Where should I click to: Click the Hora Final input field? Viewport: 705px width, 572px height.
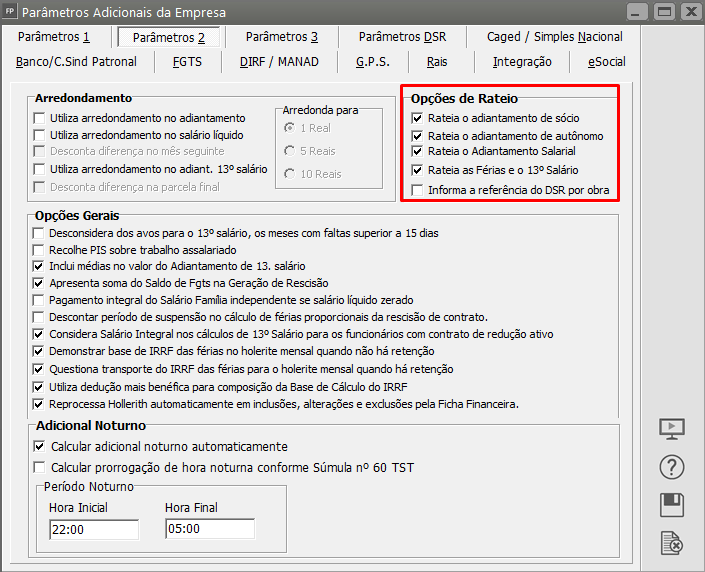tap(210, 529)
